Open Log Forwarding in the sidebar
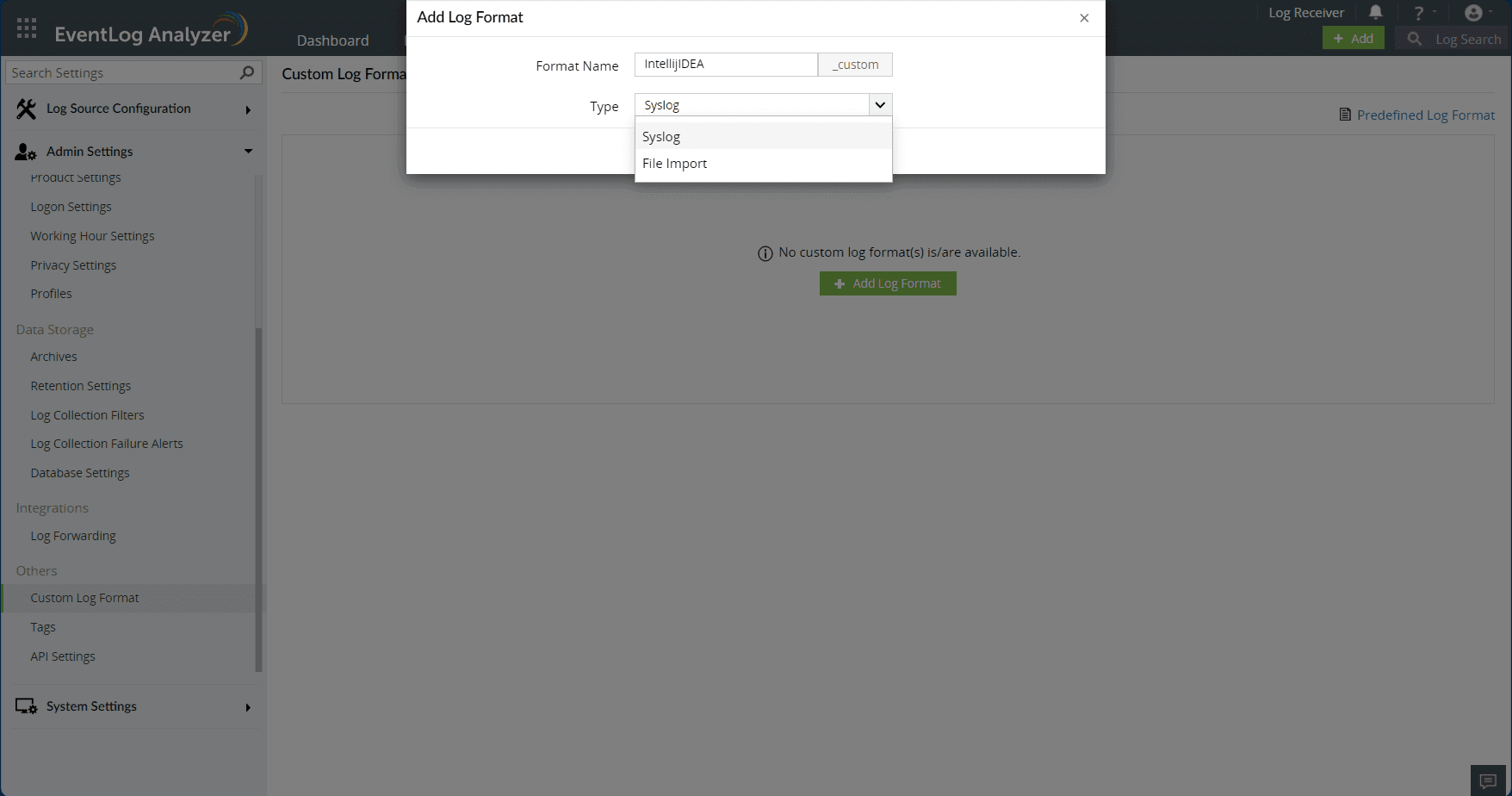The width and height of the screenshot is (1512, 796). [x=73, y=536]
